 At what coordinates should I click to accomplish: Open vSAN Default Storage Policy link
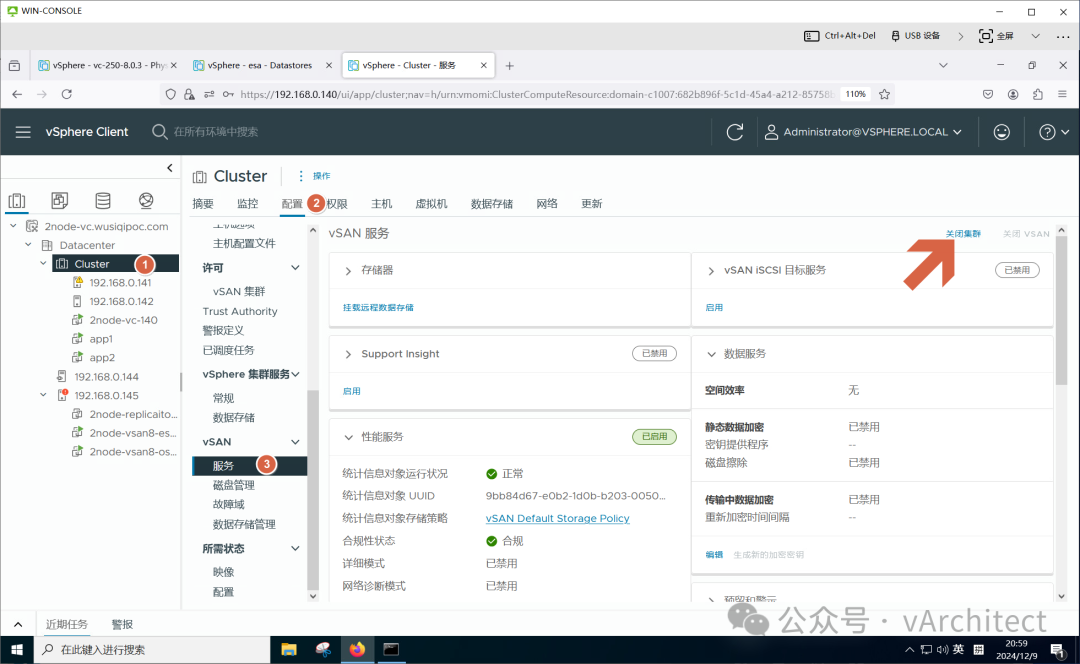[557, 518]
